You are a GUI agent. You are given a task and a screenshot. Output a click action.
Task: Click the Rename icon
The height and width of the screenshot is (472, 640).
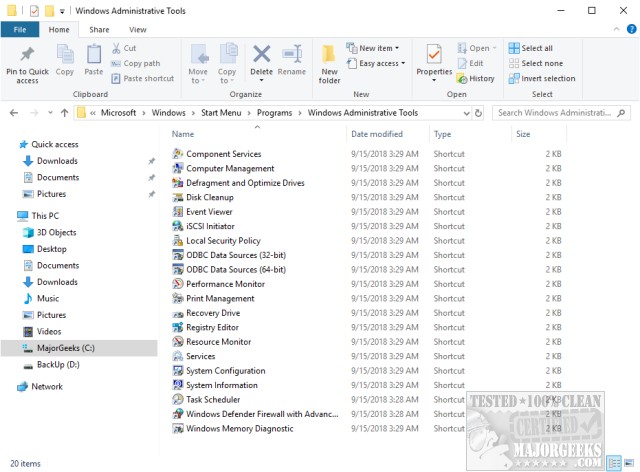pyautogui.click(x=292, y=54)
